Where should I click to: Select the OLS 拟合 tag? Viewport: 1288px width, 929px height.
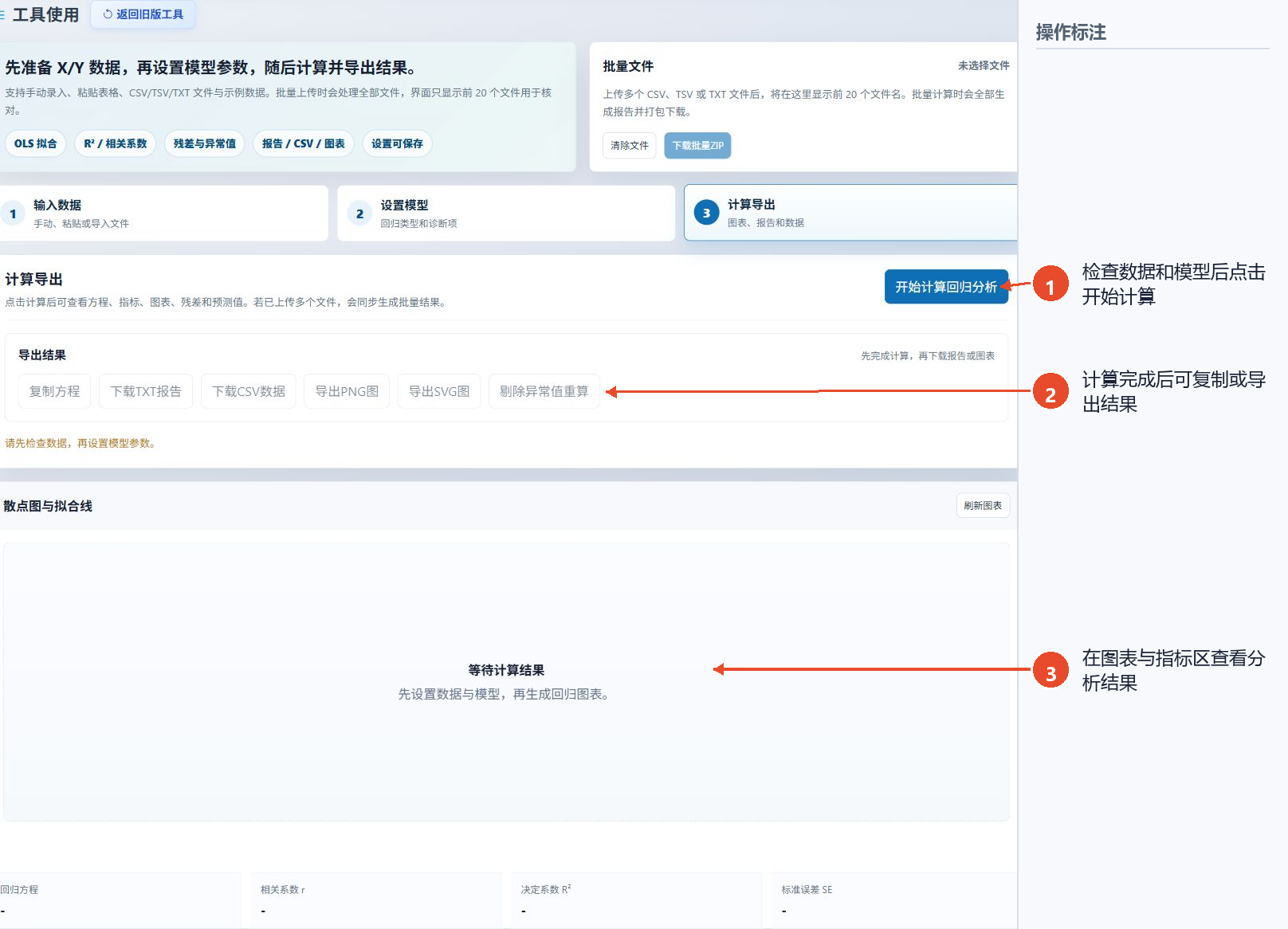point(35,143)
